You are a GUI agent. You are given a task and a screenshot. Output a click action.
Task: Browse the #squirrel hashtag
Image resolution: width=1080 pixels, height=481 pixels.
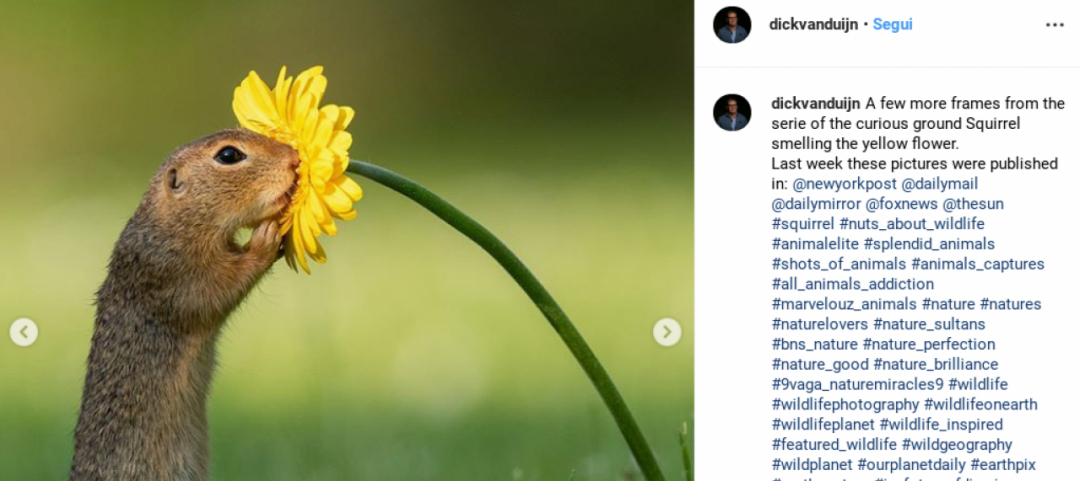point(803,224)
